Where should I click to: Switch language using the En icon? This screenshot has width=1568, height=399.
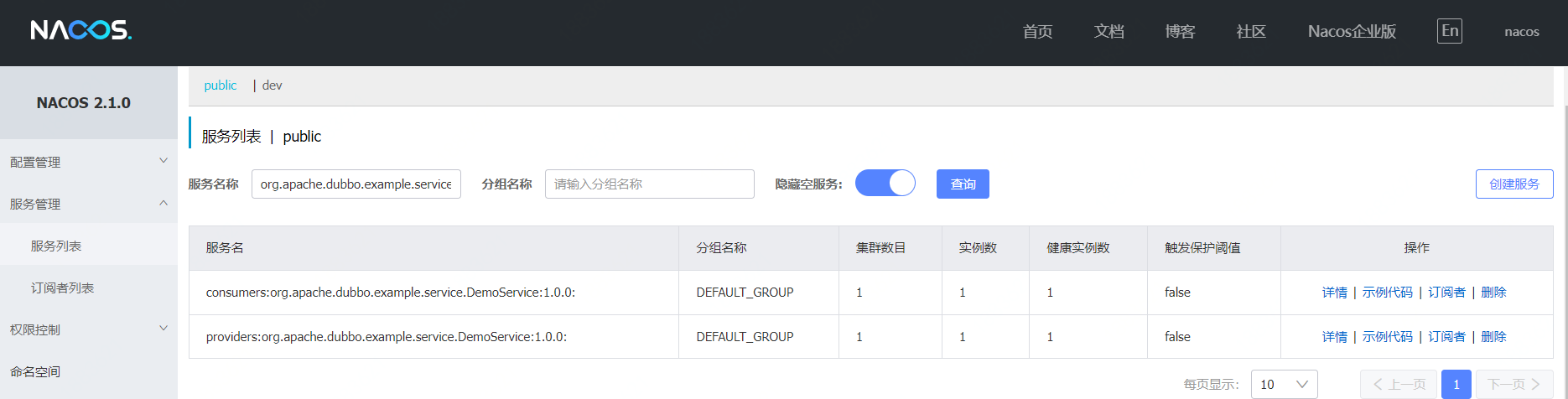[x=1449, y=31]
